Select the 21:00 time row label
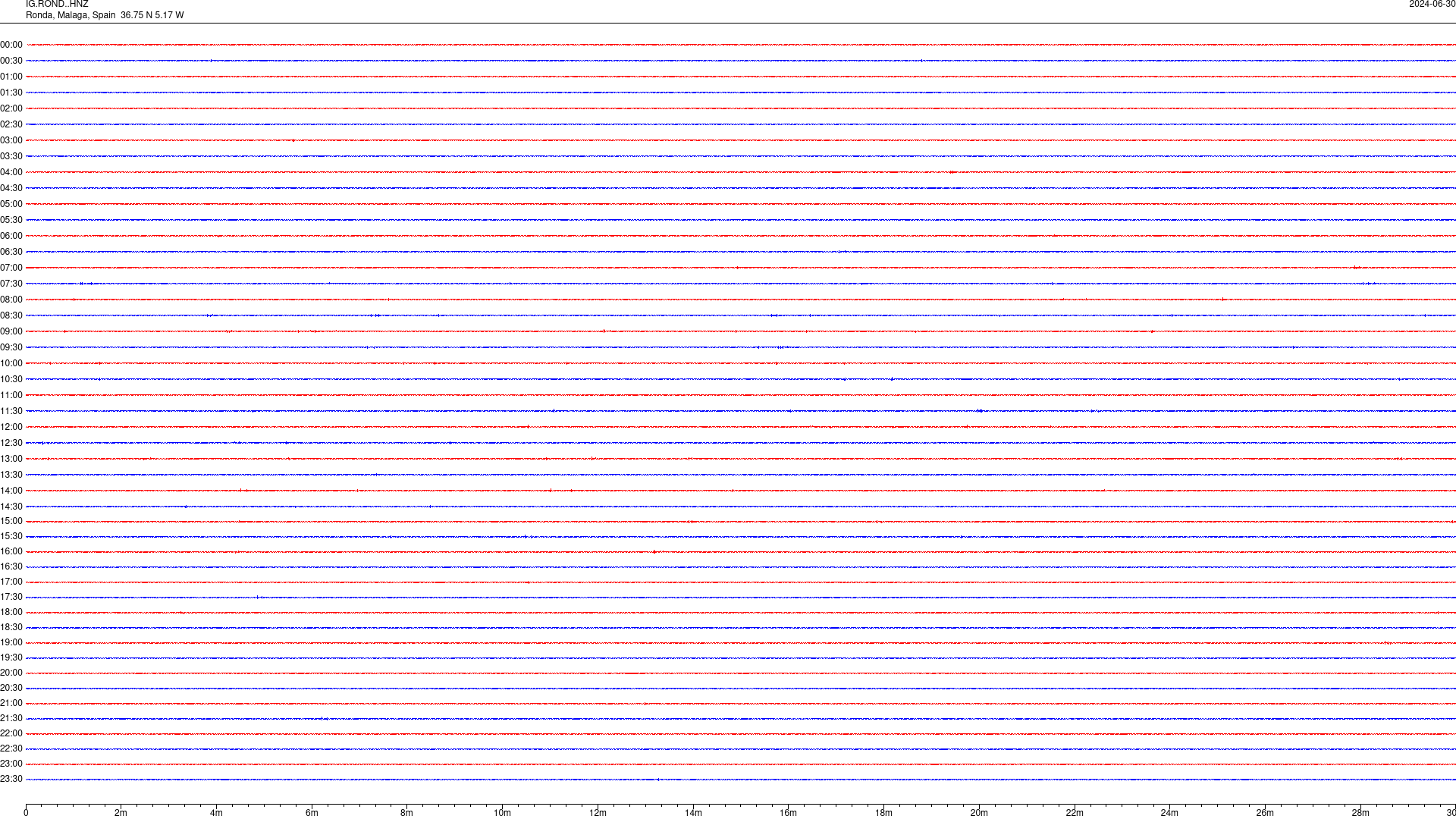The height and width of the screenshot is (819, 1456). [x=11, y=703]
